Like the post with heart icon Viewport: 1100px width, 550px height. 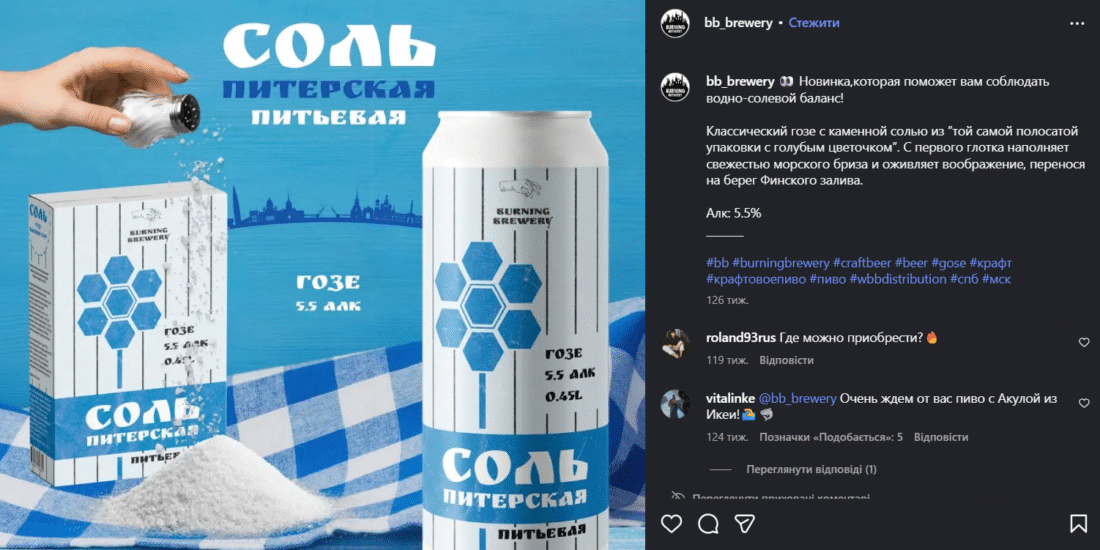pyautogui.click(x=671, y=524)
